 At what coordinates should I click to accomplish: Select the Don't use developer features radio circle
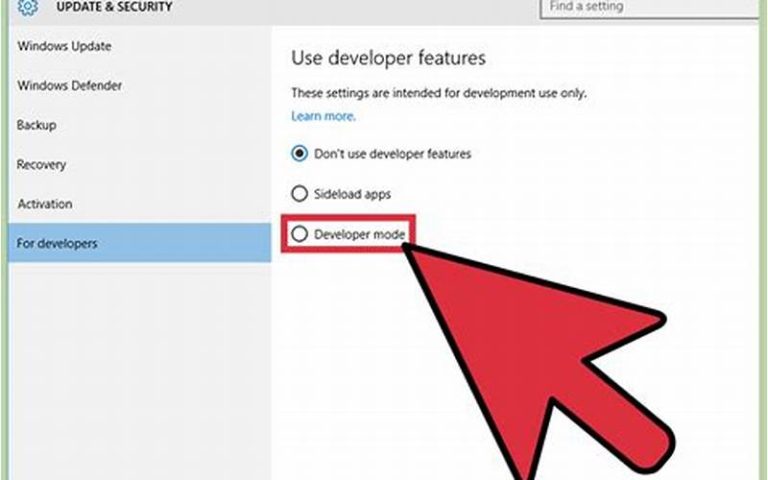click(x=299, y=153)
